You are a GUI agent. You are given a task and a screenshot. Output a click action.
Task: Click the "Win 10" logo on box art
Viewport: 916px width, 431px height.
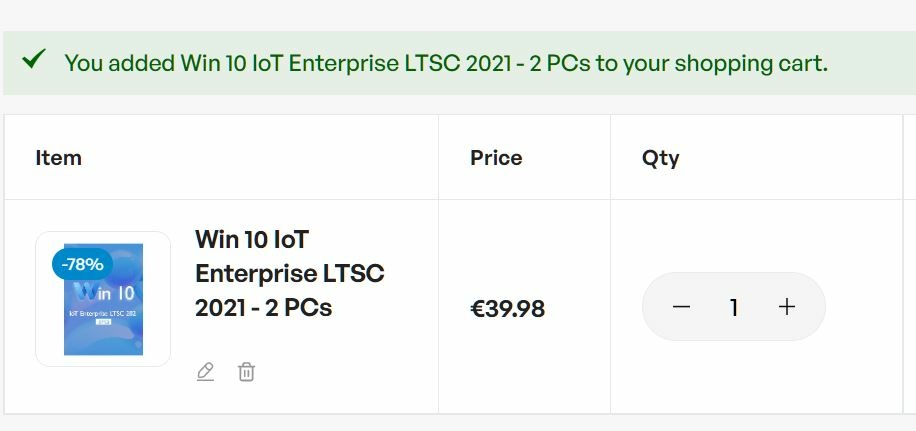(x=105, y=293)
